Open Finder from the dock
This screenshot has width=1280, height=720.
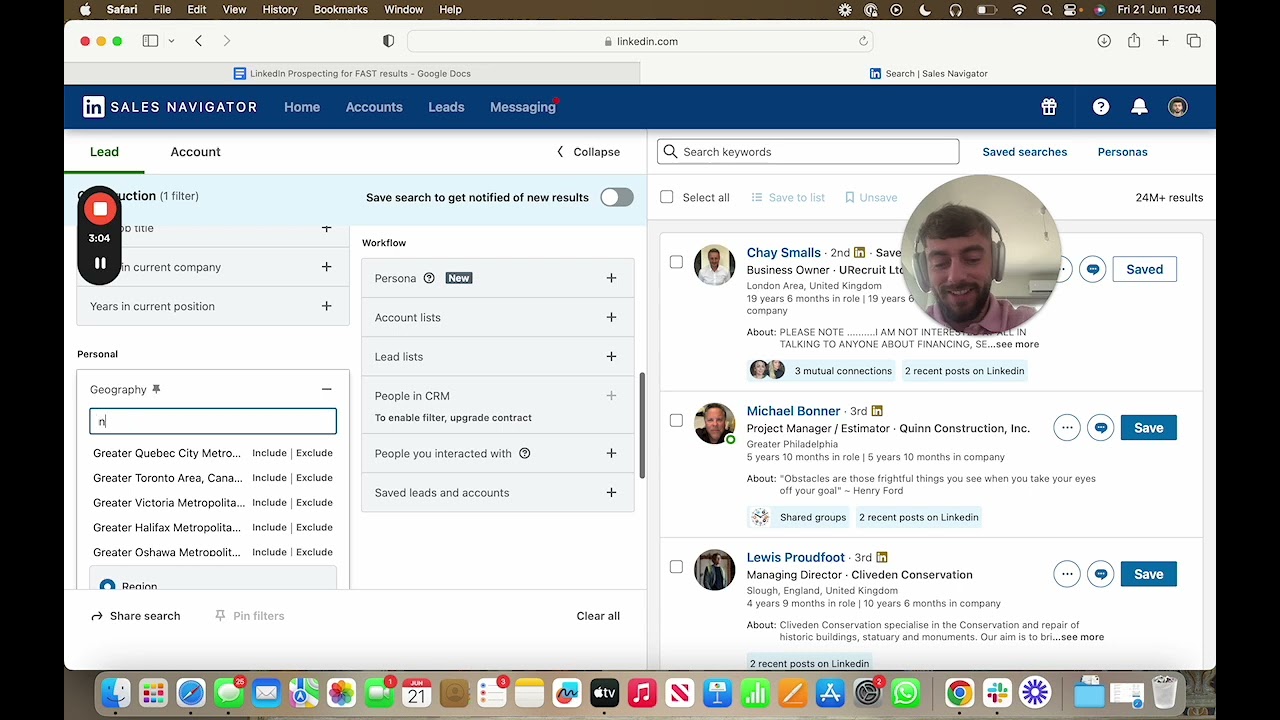[x=116, y=692]
